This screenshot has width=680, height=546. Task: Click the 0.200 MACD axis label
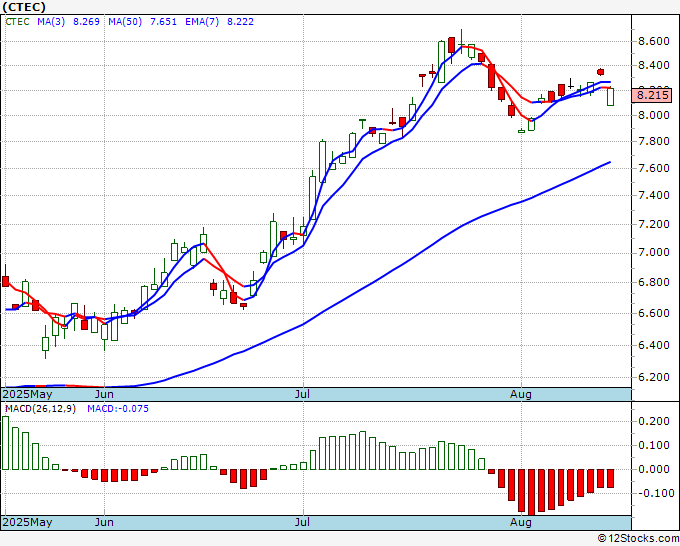(654, 421)
